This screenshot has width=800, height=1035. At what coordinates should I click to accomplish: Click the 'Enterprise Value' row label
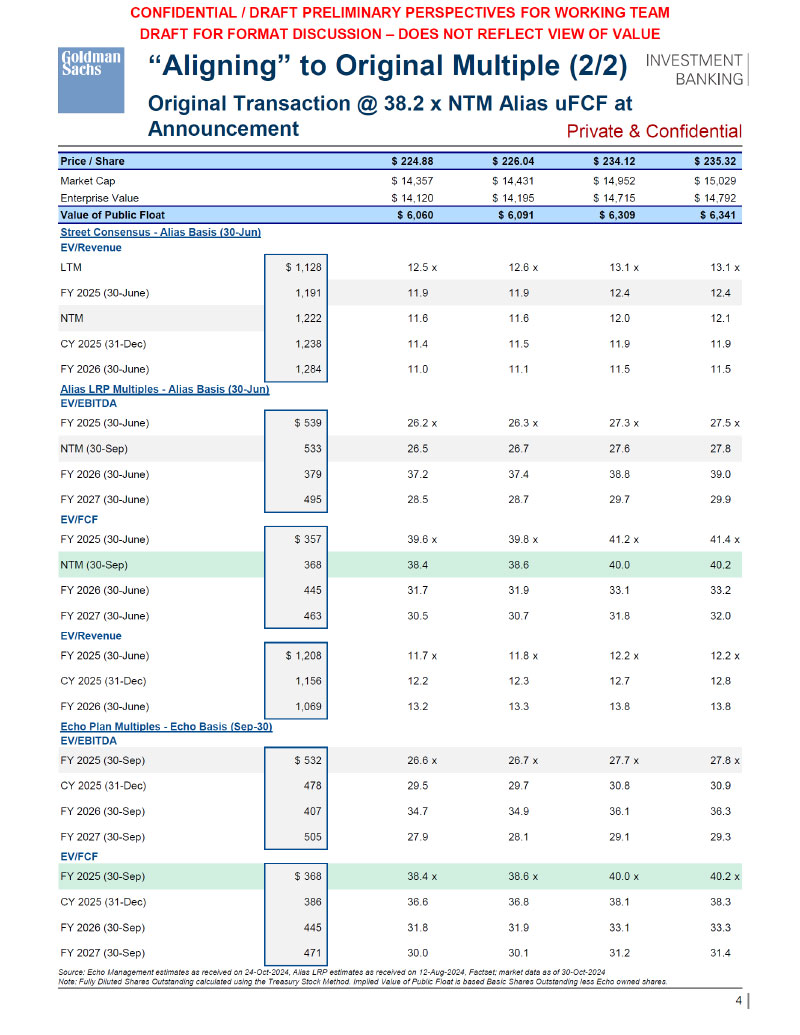pos(100,198)
